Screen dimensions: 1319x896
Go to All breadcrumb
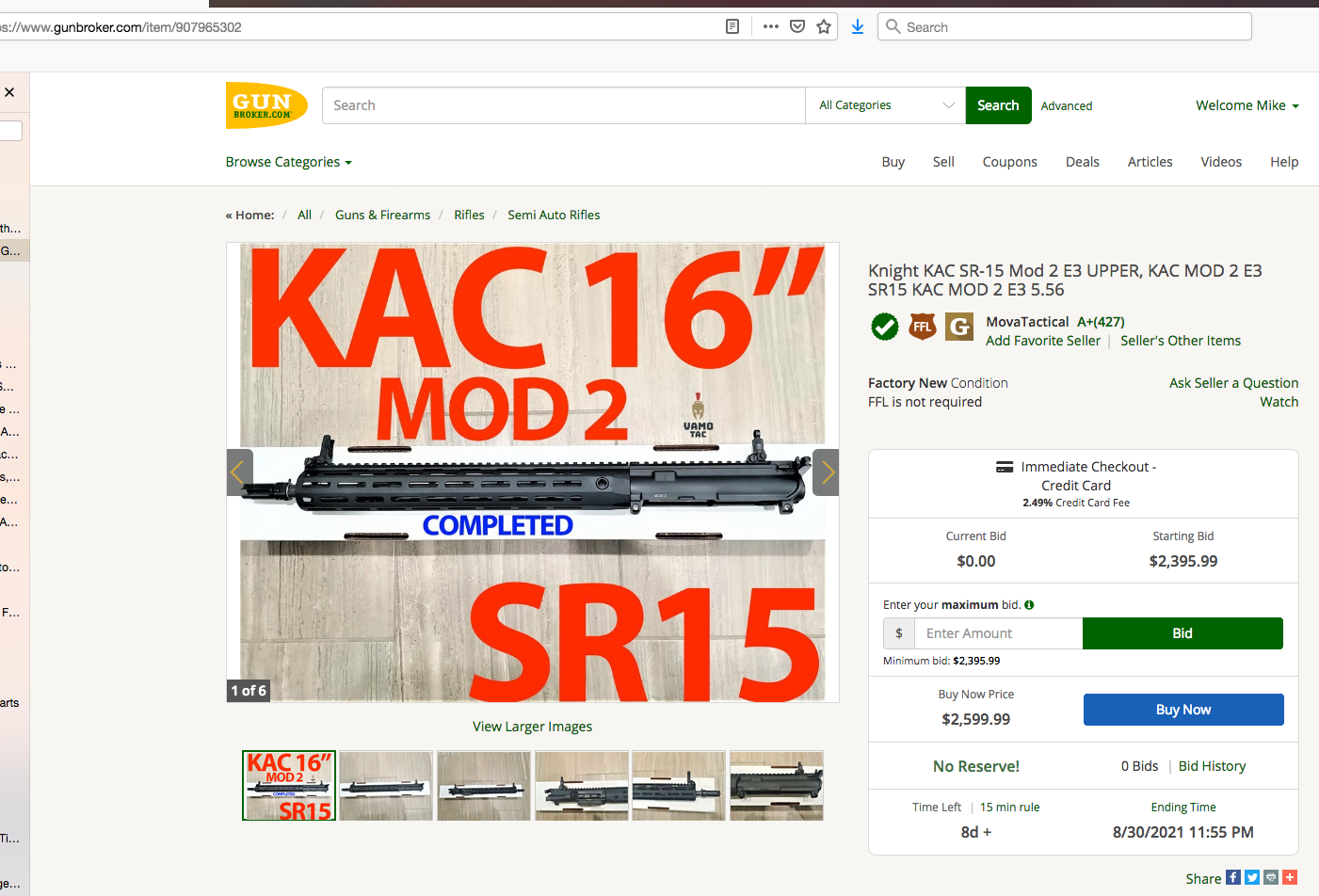click(304, 215)
